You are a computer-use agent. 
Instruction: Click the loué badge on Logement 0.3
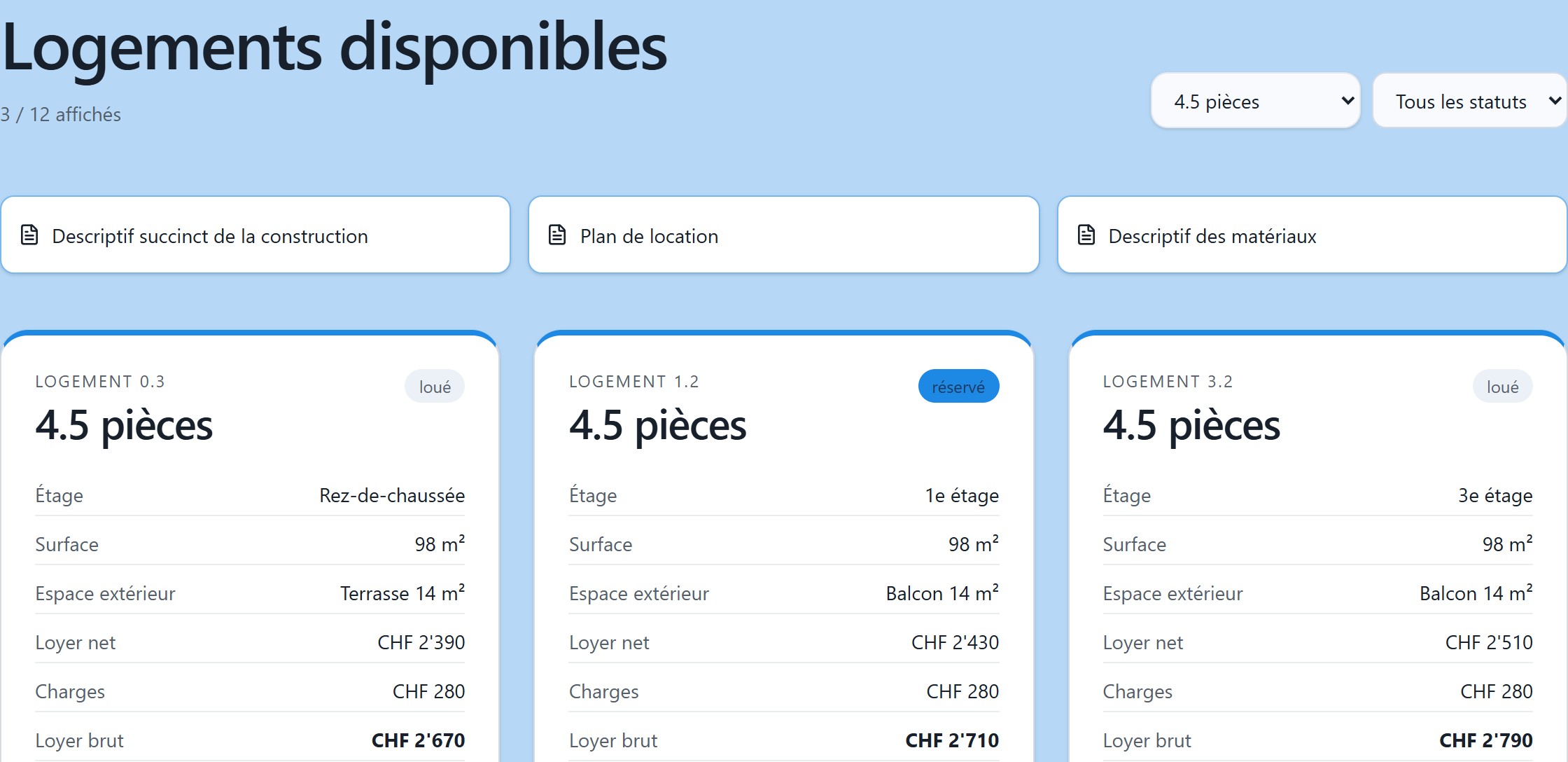coord(435,387)
